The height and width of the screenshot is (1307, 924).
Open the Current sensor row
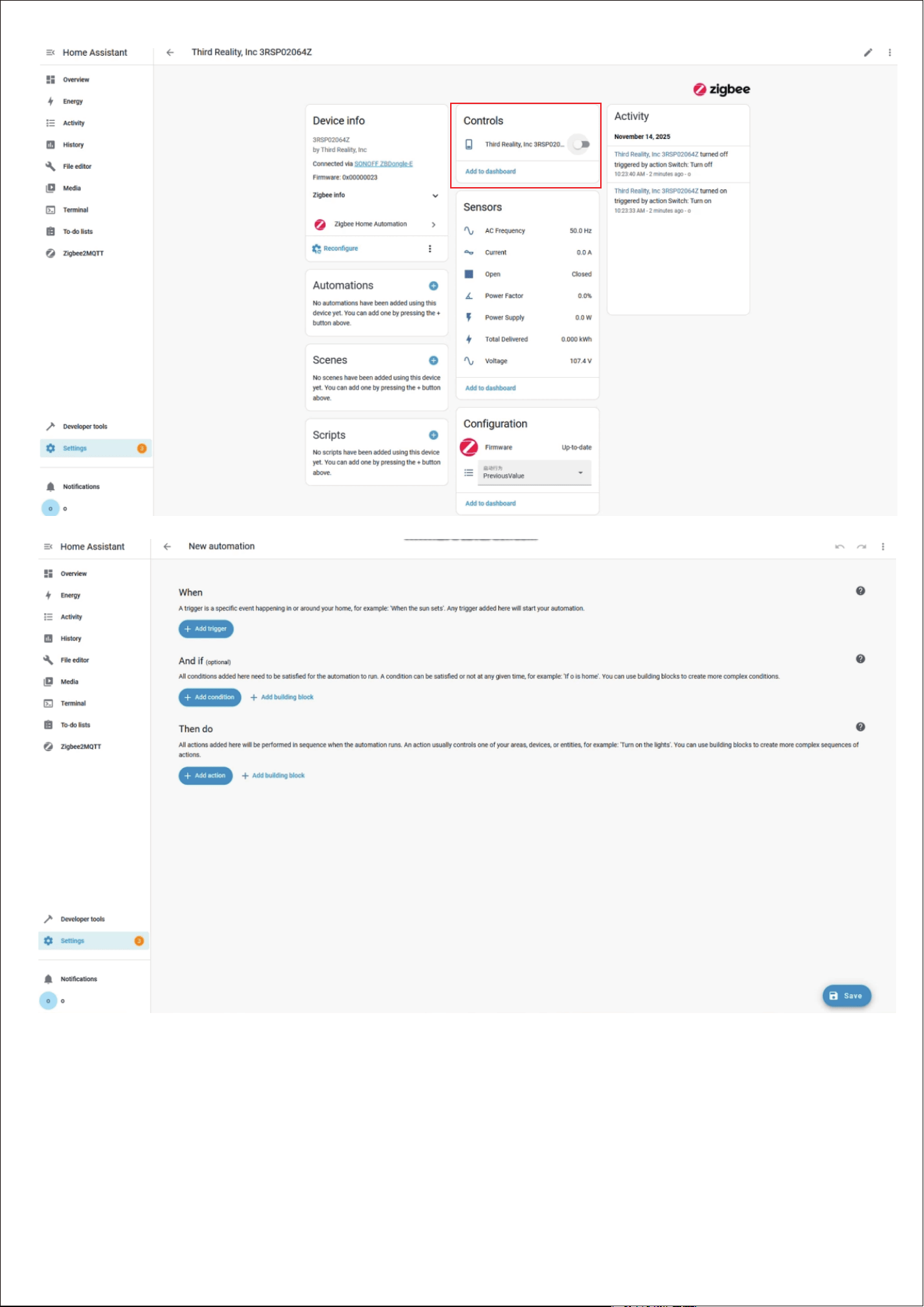pyautogui.click(x=528, y=253)
